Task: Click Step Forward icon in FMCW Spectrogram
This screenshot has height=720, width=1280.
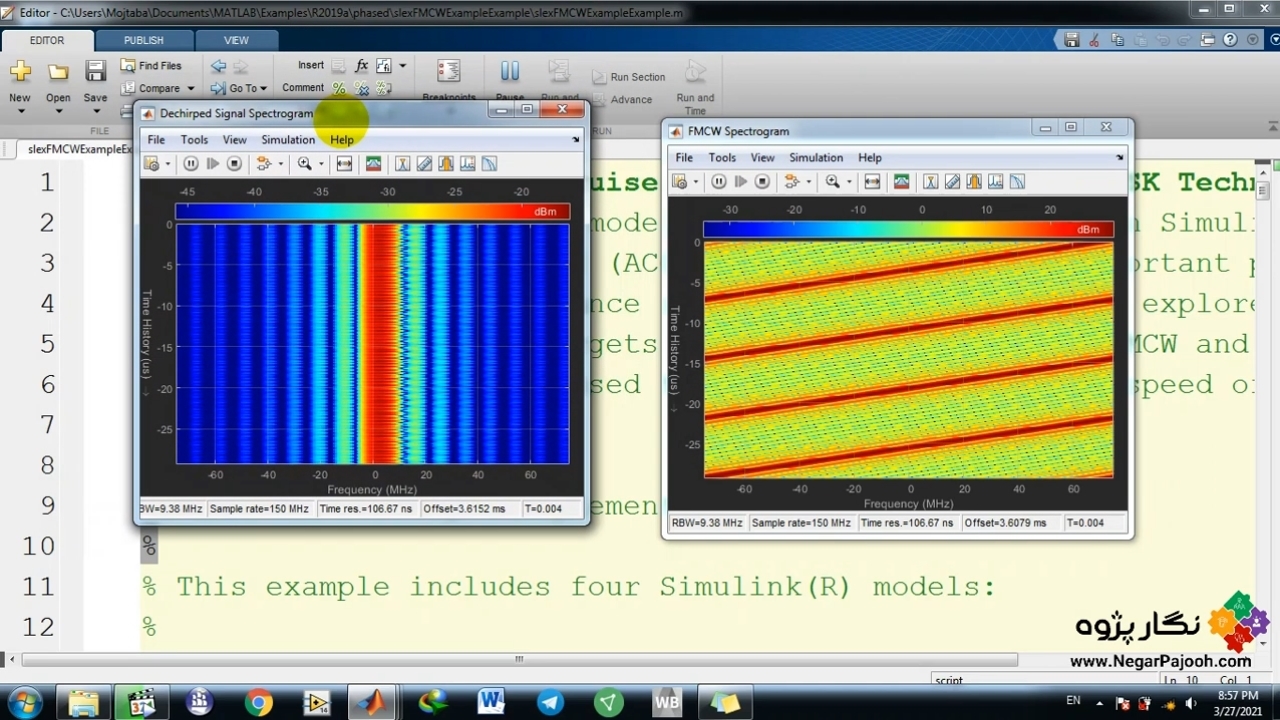Action: (x=740, y=182)
